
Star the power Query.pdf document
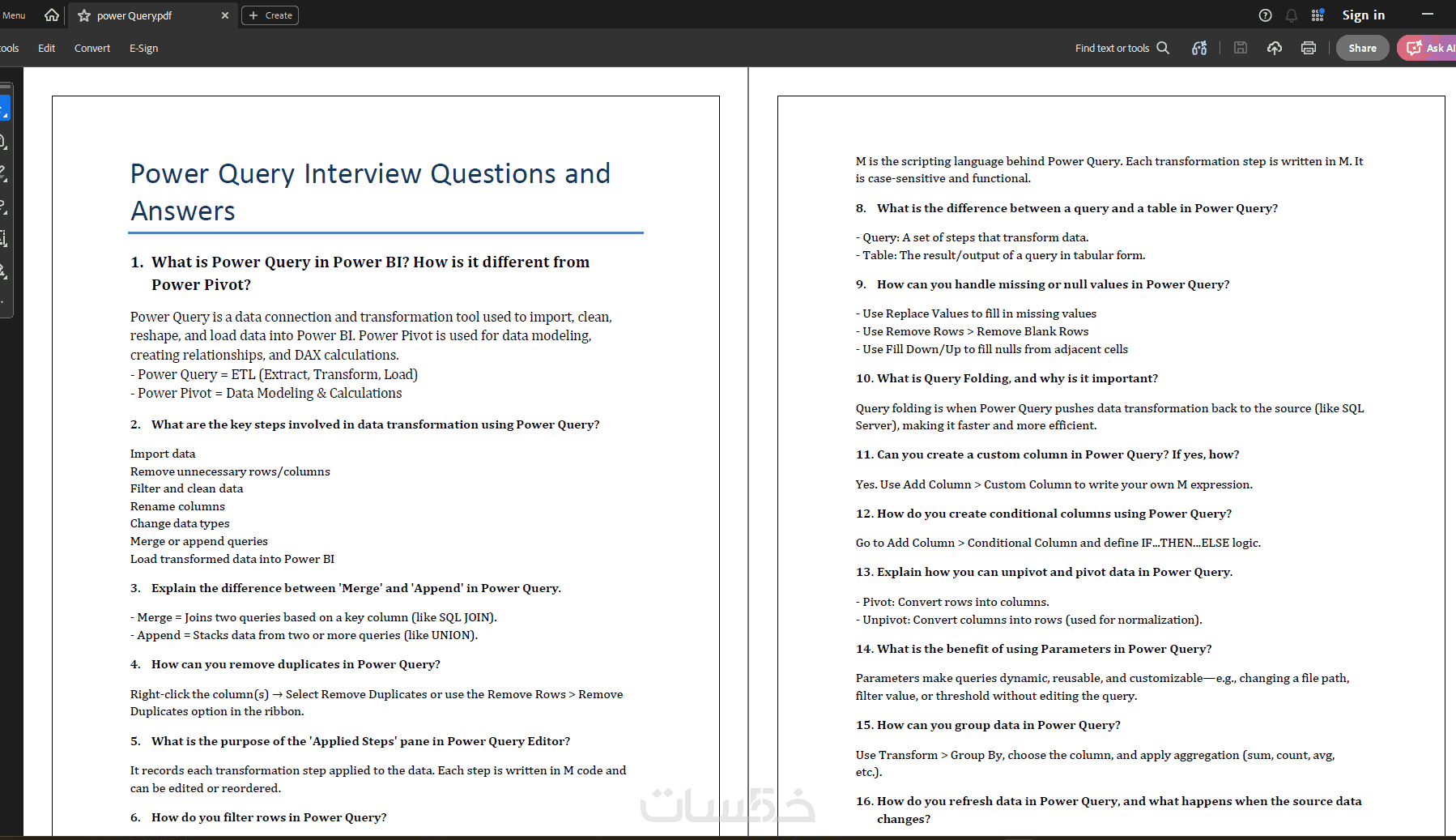[x=84, y=15]
